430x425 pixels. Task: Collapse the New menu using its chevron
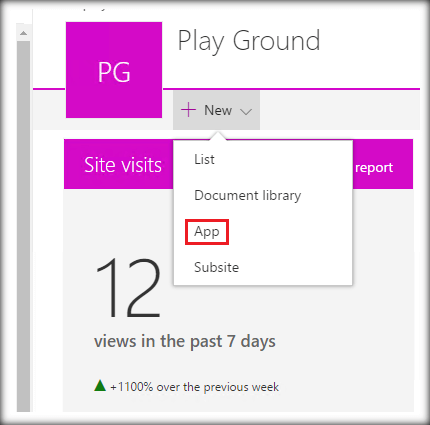pos(246,112)
